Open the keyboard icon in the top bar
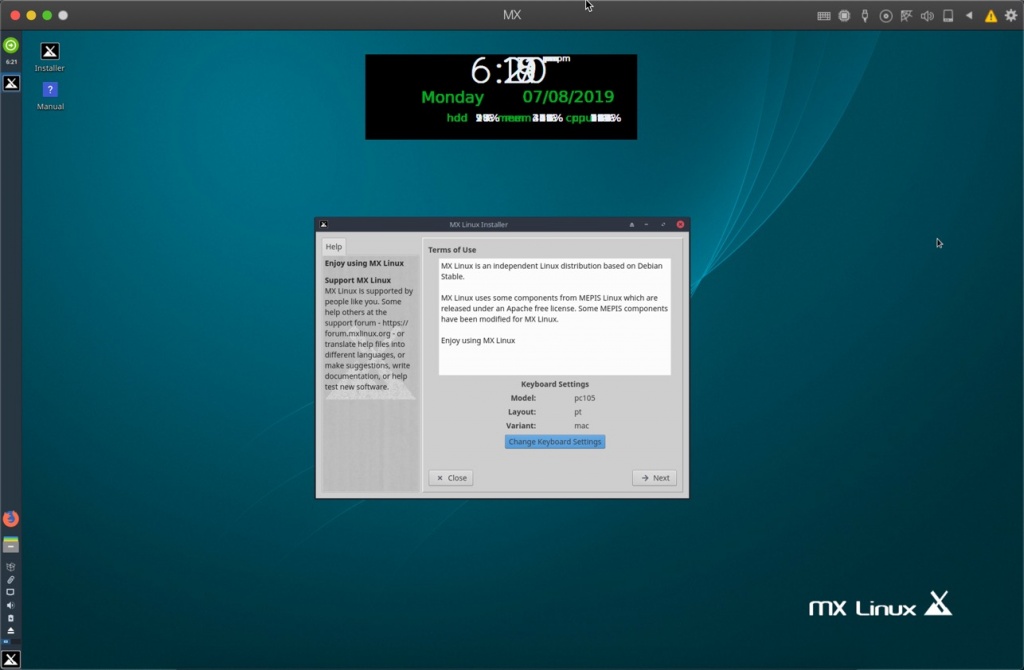Viewport: 1024px width, 670px height. pos(824,15)
